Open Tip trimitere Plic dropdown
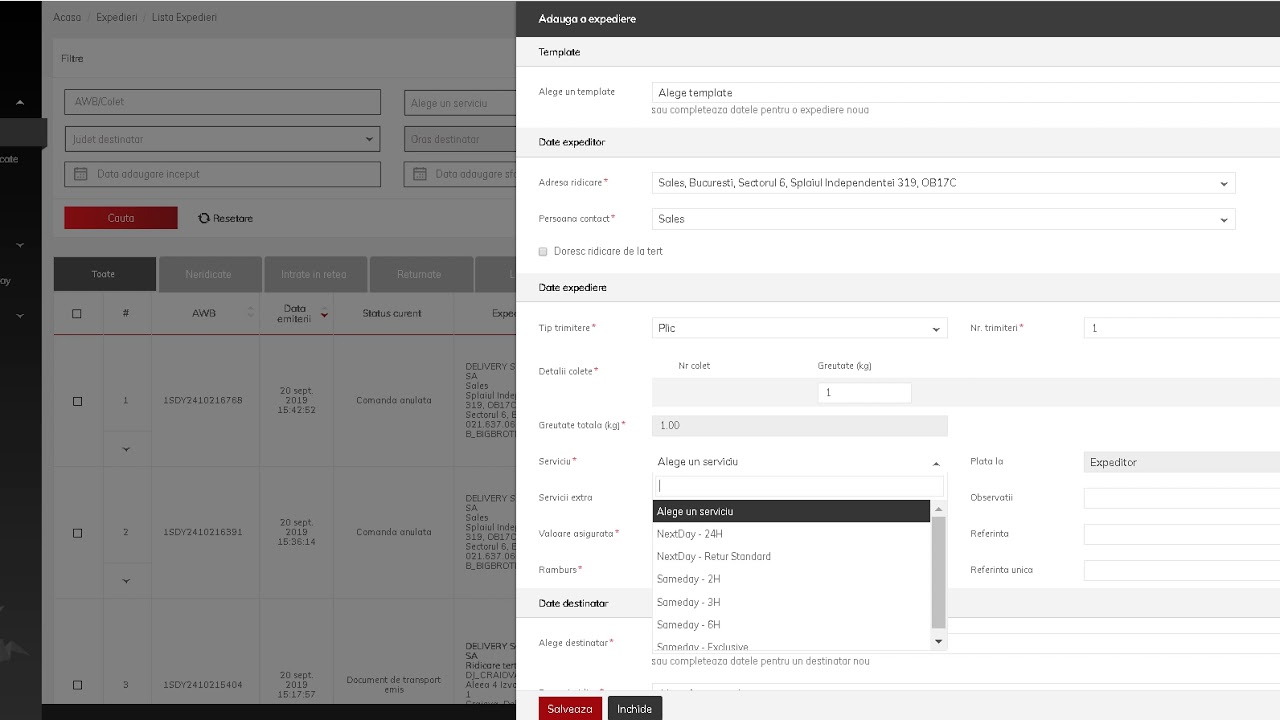 (799, 328)
